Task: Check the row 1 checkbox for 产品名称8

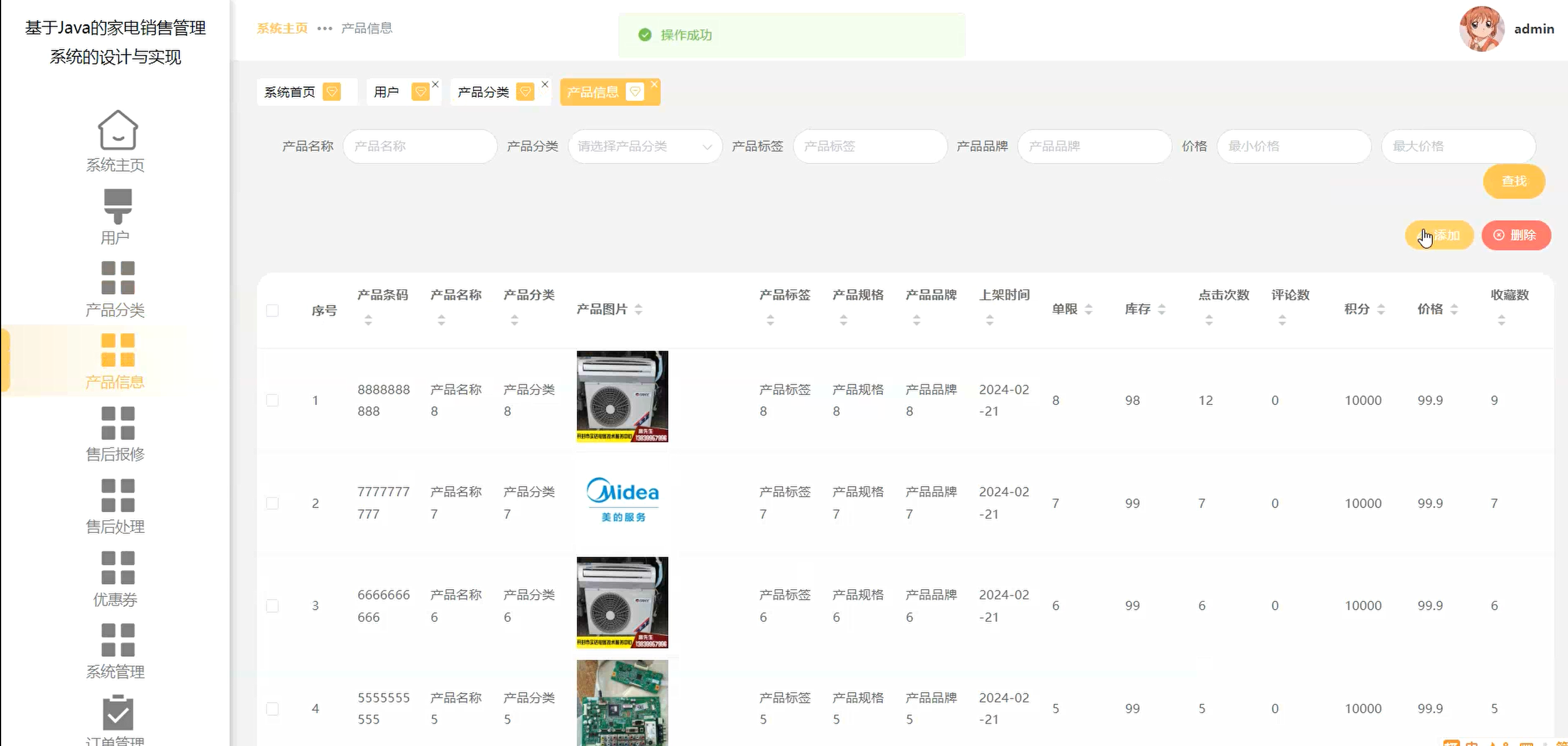Action: [x=272, y=400]
